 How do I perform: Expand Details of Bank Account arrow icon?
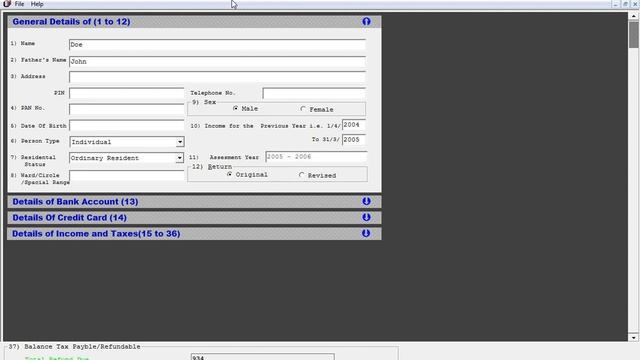(366, 201)
